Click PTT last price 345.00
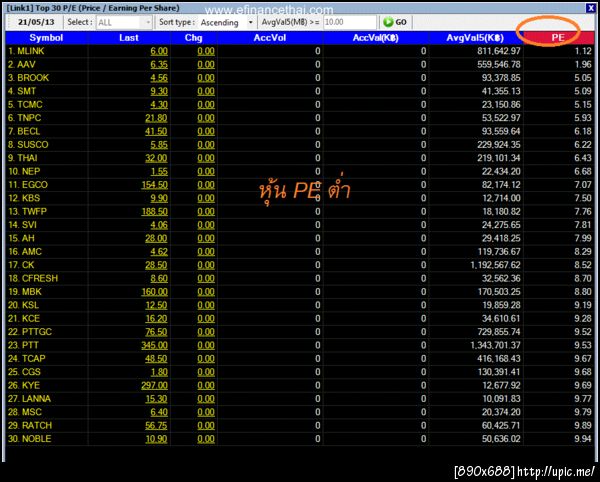The height and width of the screenshot is (482, 600). pyautogui.click(x=155, y=346)
